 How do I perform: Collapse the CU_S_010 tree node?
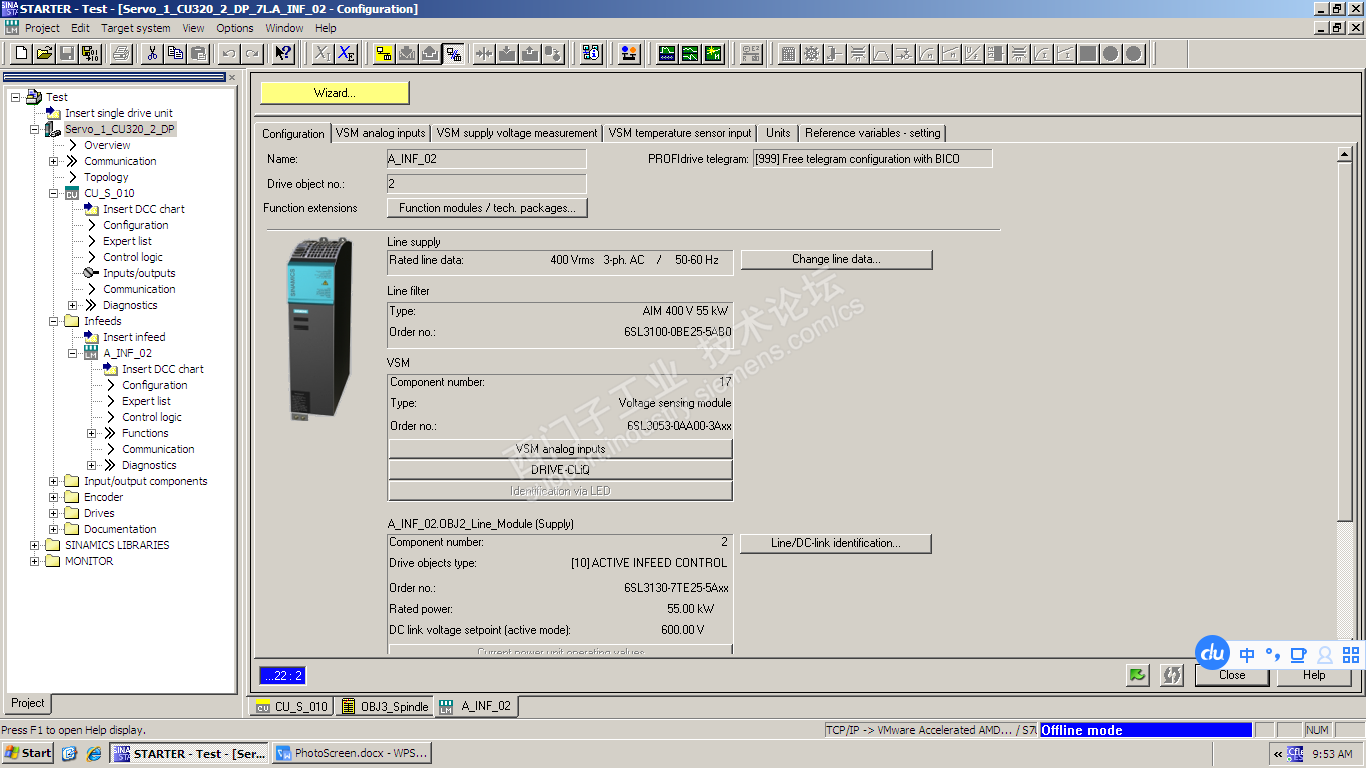pyautogui.click(x=53, y=193)
